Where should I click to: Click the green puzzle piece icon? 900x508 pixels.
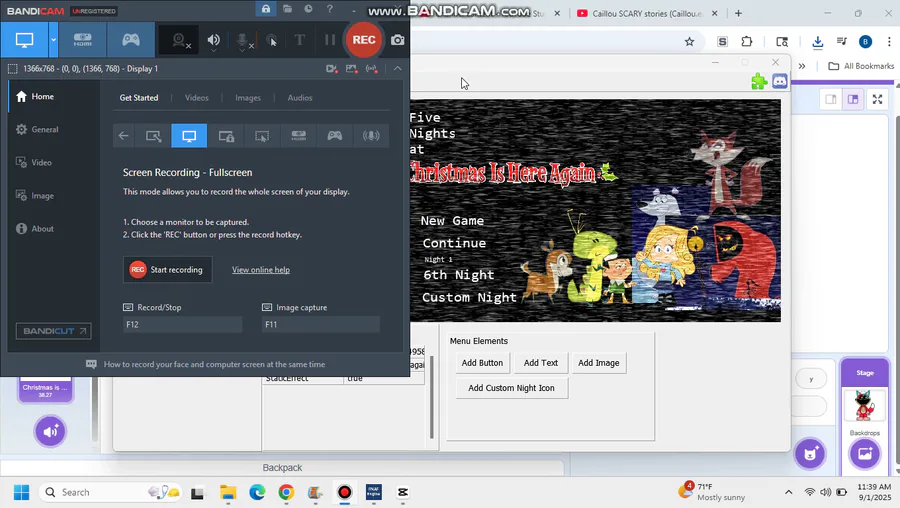click(x=759, y=82)
